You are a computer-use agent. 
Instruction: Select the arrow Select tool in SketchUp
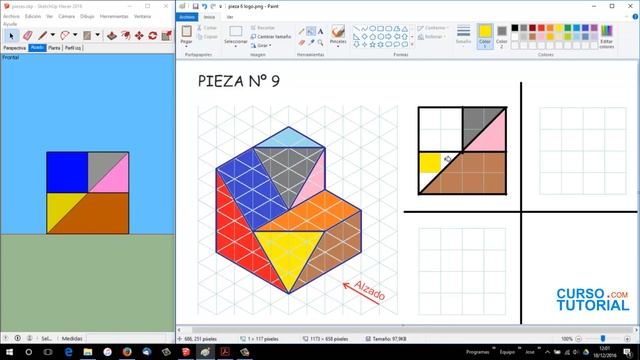point(11,36)
